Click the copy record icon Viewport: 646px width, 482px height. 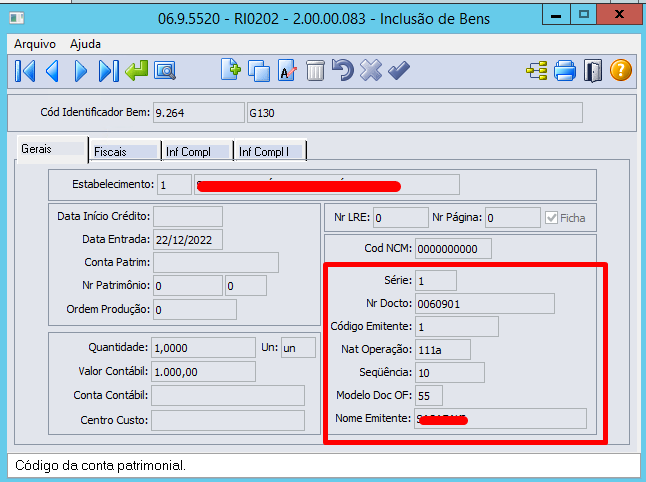click(x=259, y=71)
